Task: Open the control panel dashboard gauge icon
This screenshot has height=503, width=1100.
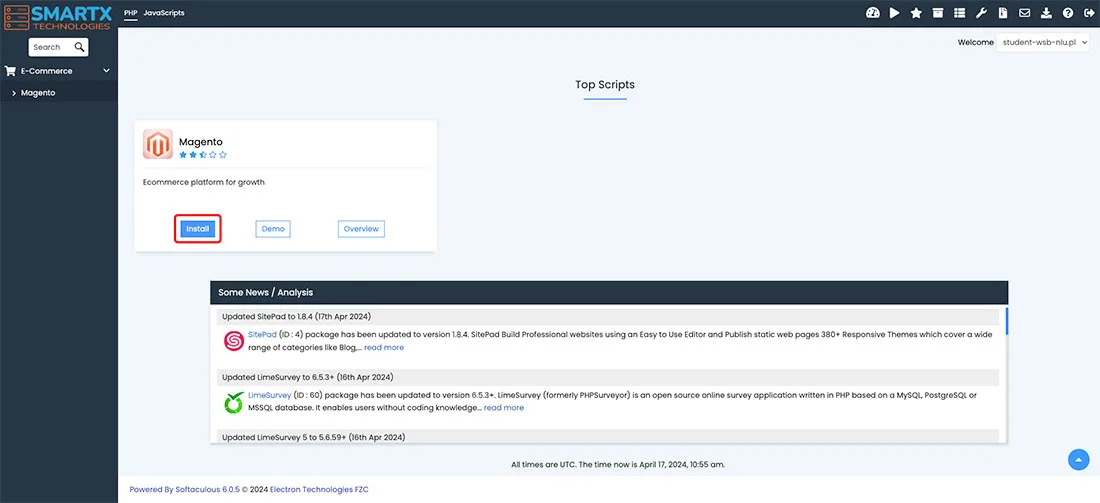Action: (x=873, y=13)
